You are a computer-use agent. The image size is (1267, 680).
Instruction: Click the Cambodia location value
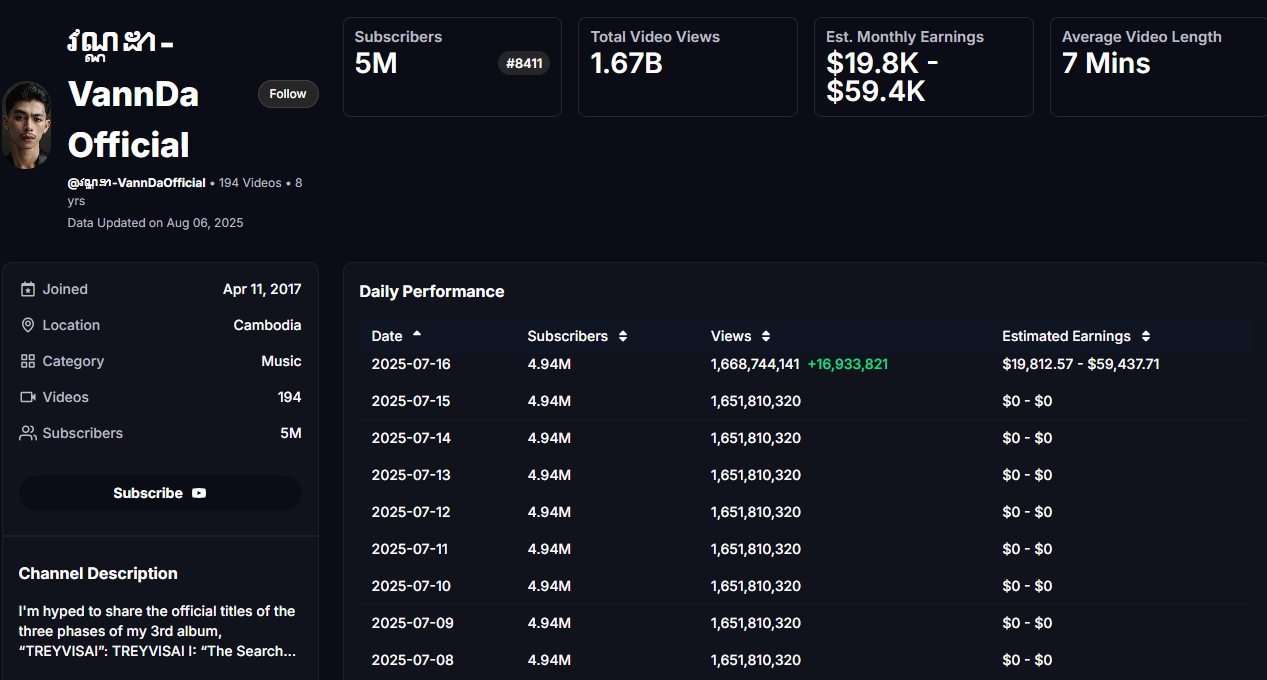click(267, 325)
